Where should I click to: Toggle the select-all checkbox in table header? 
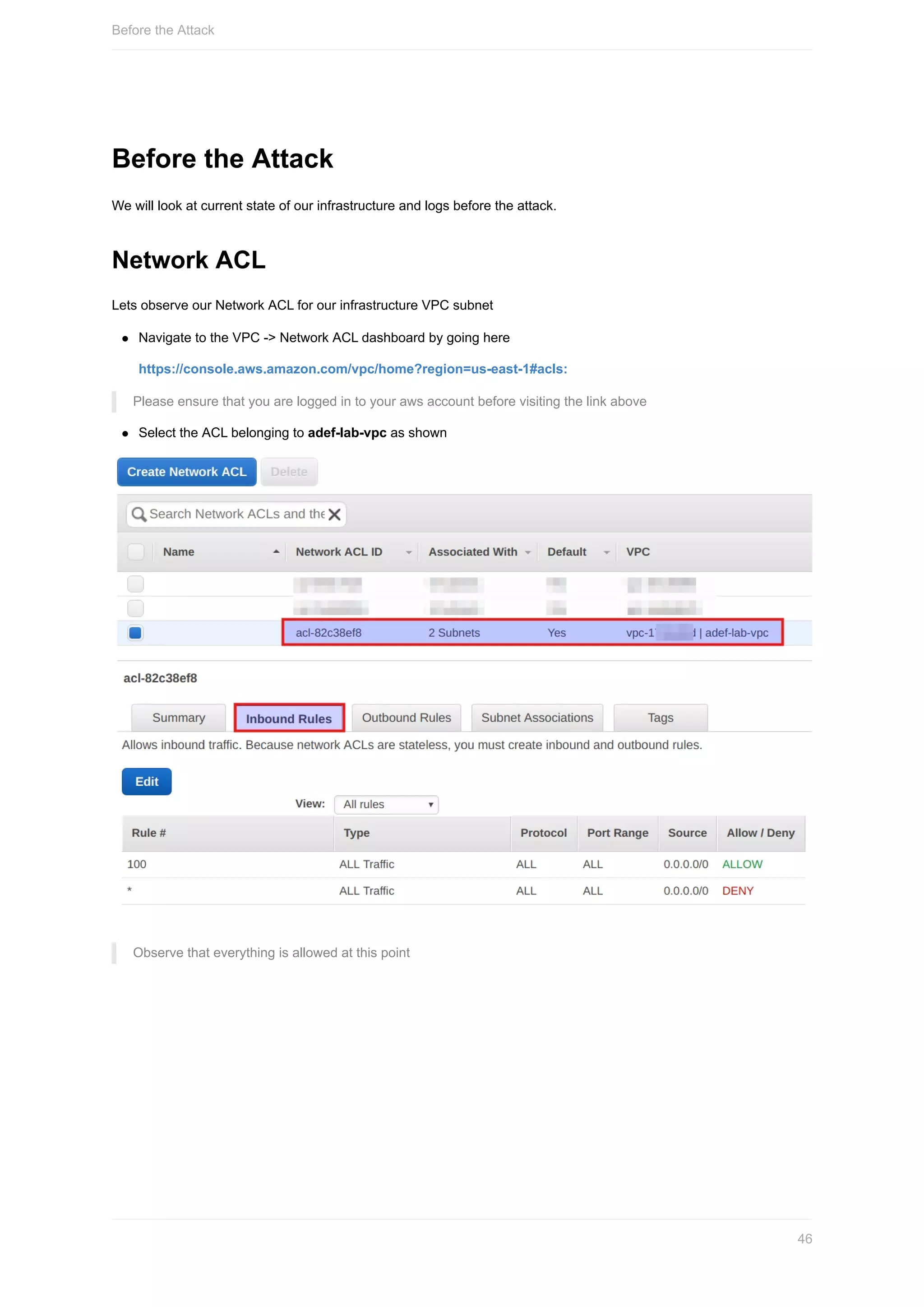pos(135,552)
